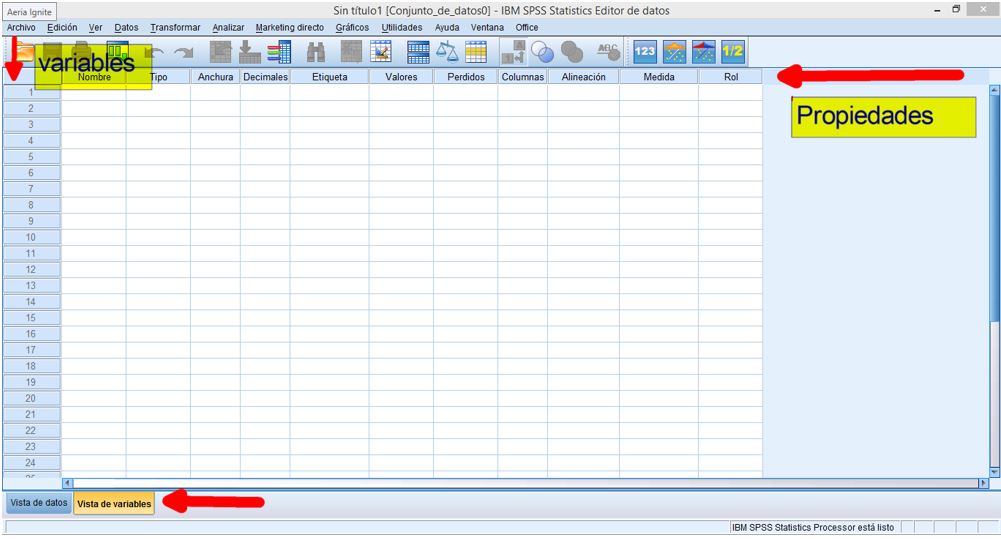This screenshot has width=1001, height=539.
Task: Click the Decimales column header
Action: coord(265,77)
